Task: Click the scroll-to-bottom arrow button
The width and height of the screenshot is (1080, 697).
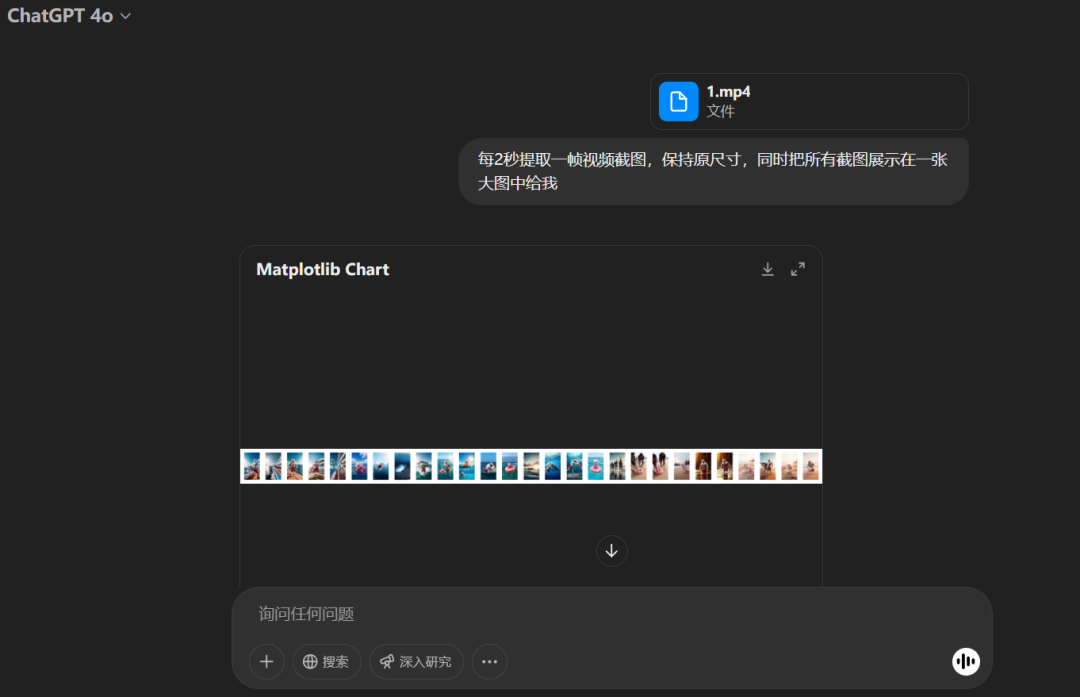Action: 611,551
